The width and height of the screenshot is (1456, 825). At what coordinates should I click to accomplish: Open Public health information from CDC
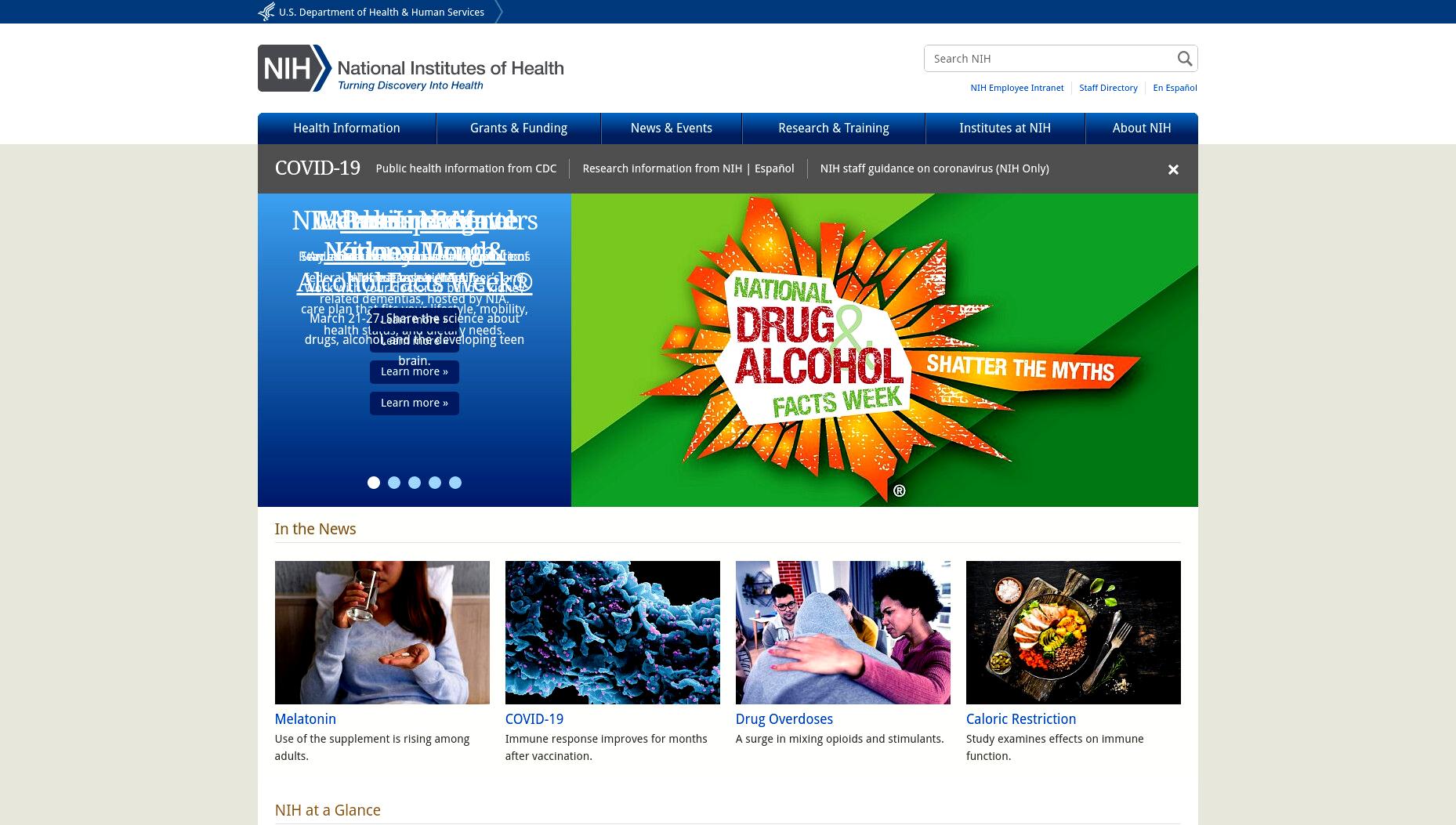466,168
